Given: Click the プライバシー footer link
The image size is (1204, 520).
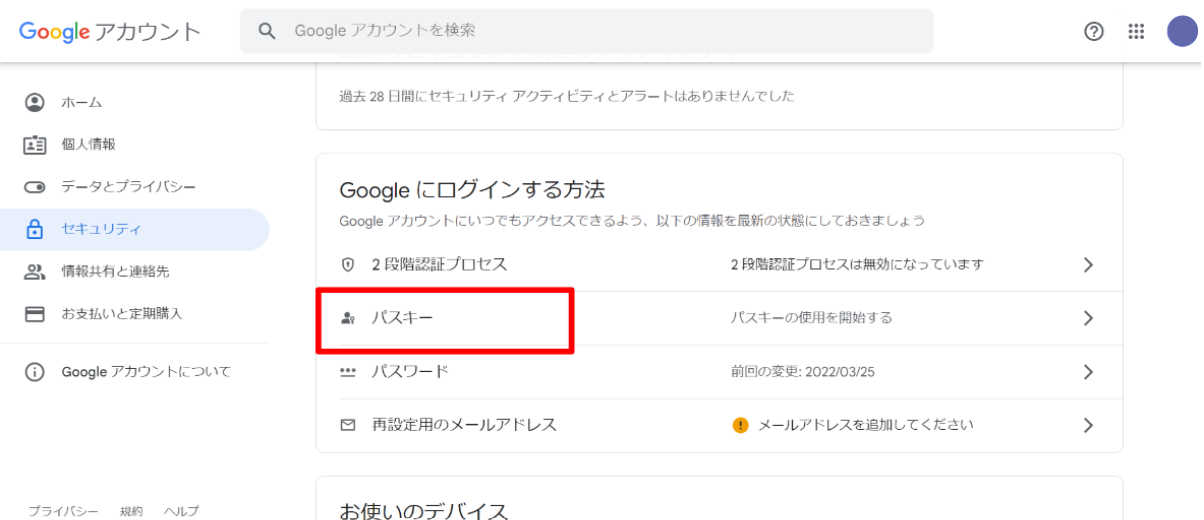Looking at the screenshot, I should (x=63, y=511).
